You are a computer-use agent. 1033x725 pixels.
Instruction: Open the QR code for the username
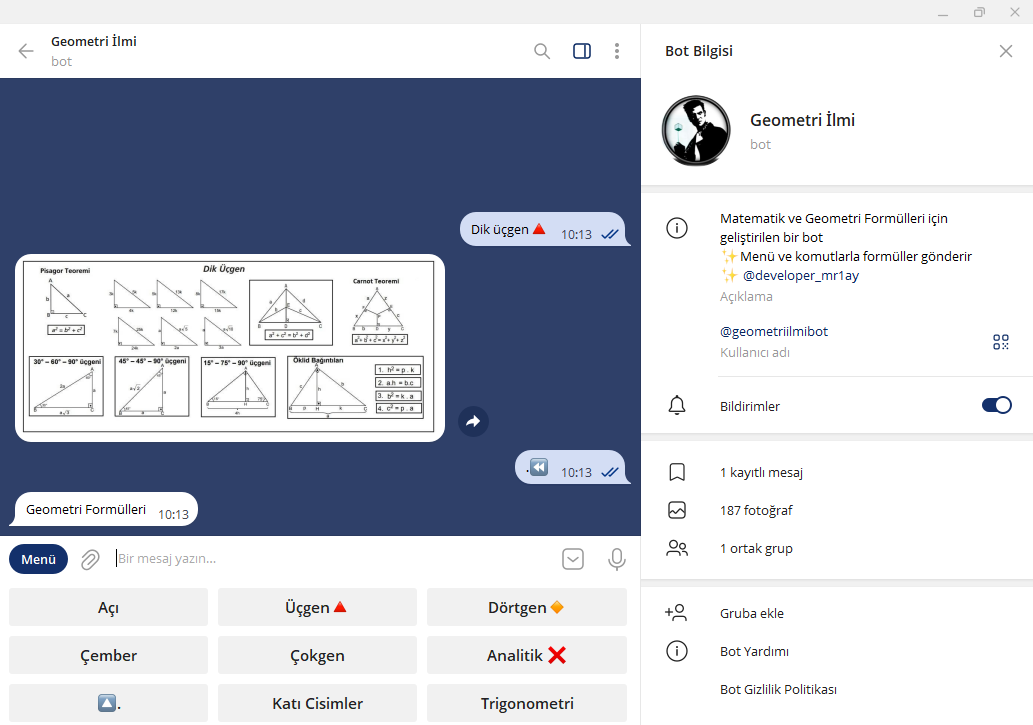point(1001,341)
